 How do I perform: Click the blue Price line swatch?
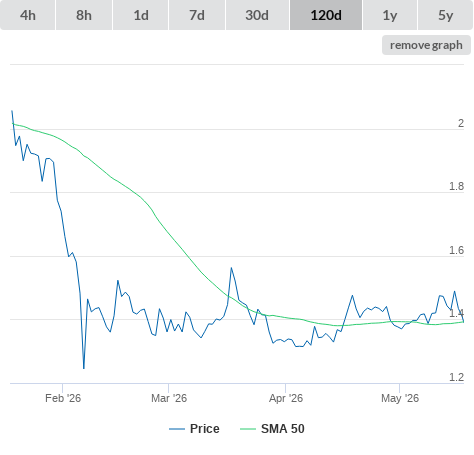coord(177,429)
